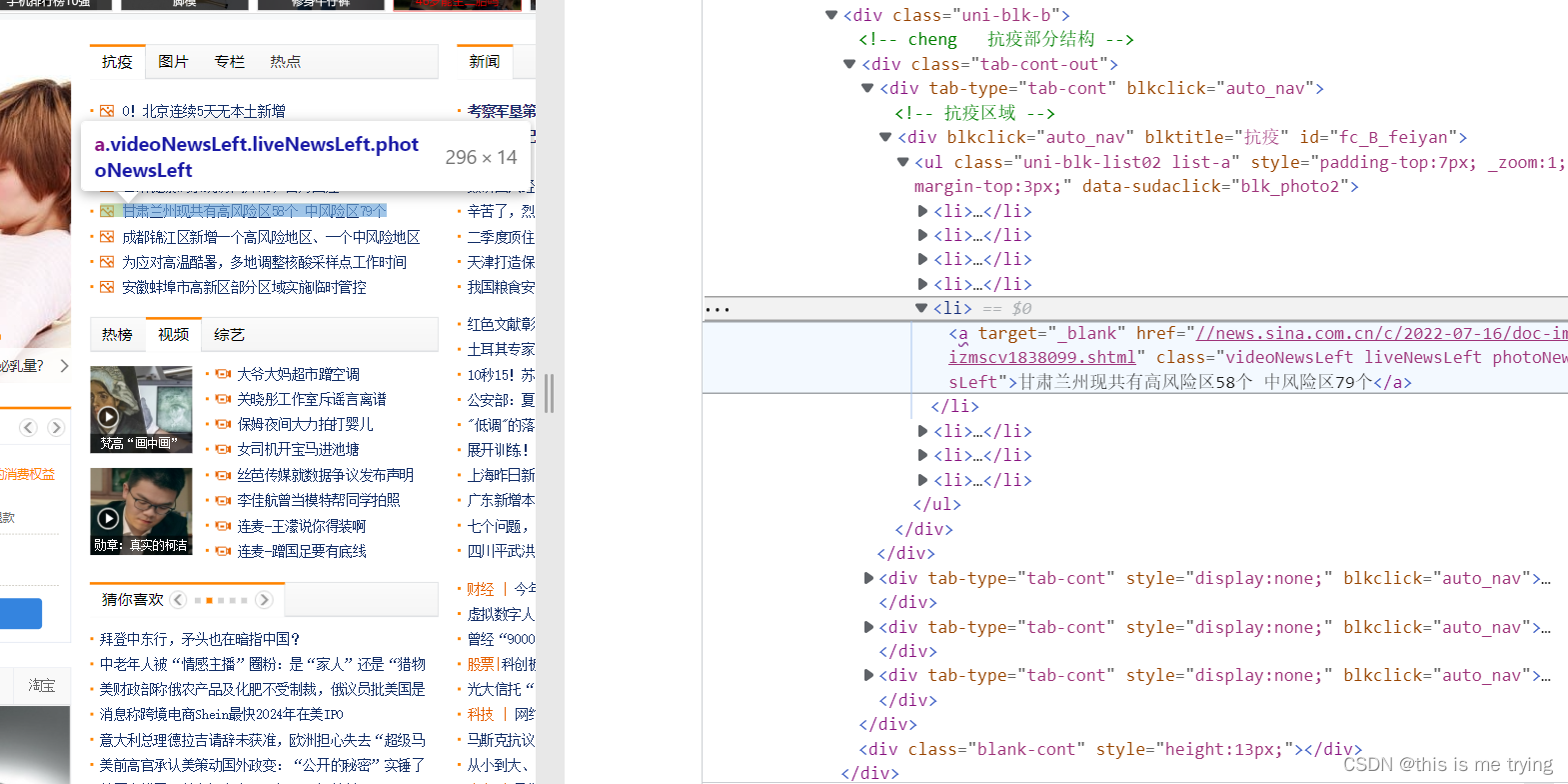The height and width of the screenshot is (784, 1568).
Task: Switch to the 热榜 tab
Action: pos(117,335)
